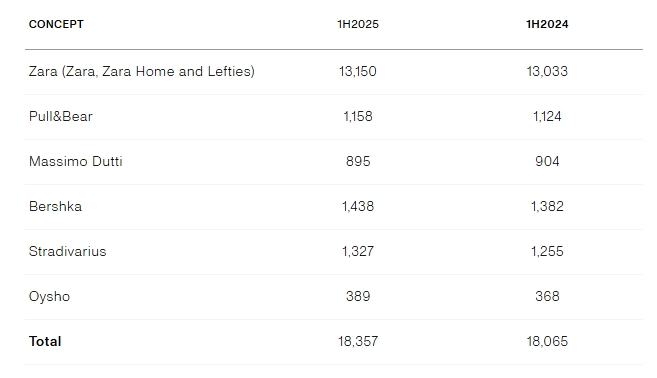Select the Bershka row label
Image resolution: width=657 pixels, height=378 pixels.
tap(55, 206)
